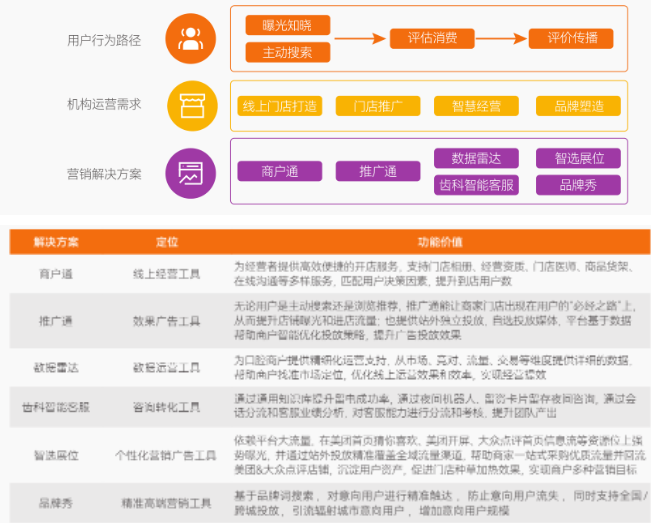Select the 曝光知晓 box
651x523 pixels.
pos(287,26)
